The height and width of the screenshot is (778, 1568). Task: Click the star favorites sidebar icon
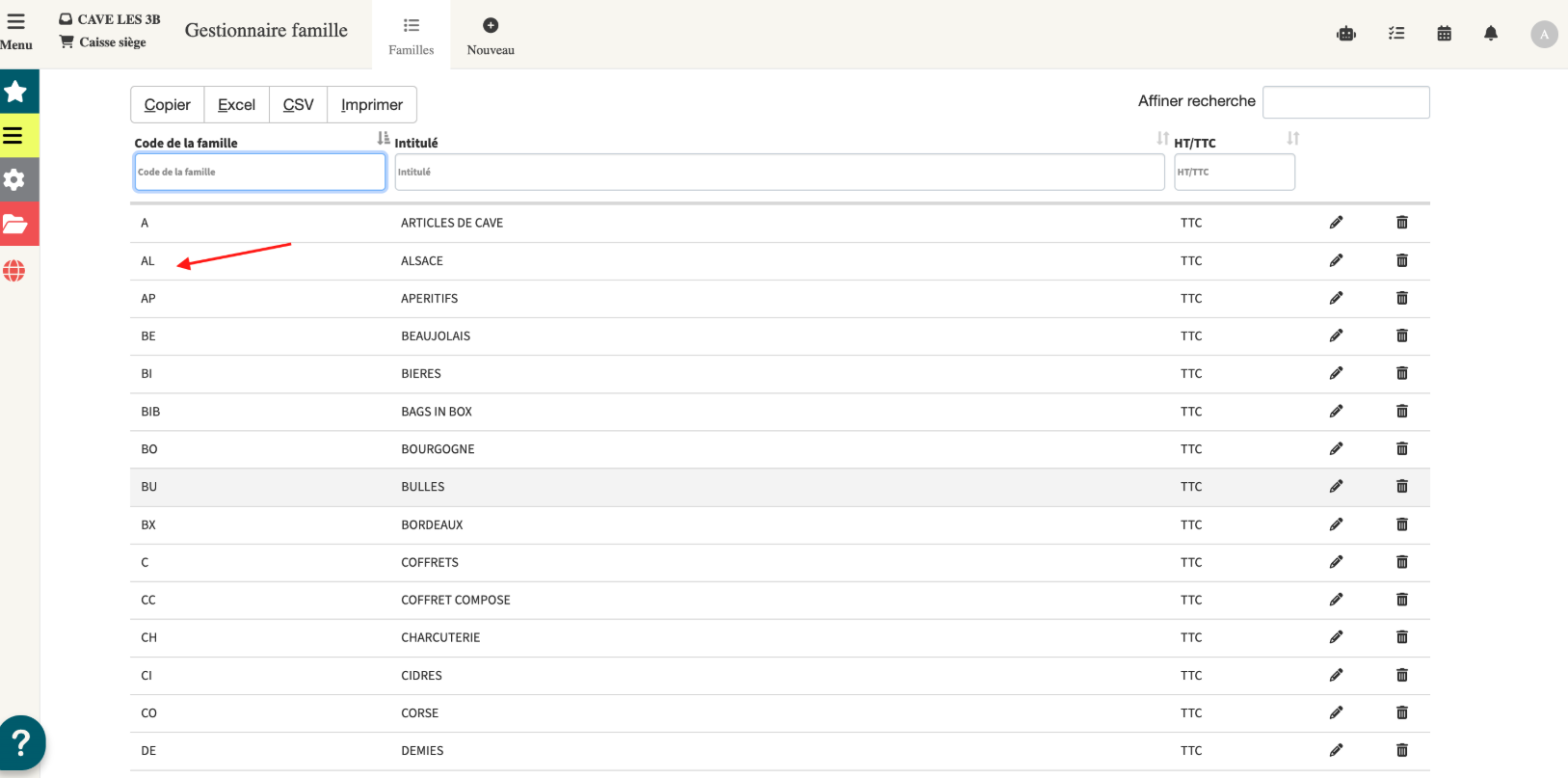[x=16, y=92]
